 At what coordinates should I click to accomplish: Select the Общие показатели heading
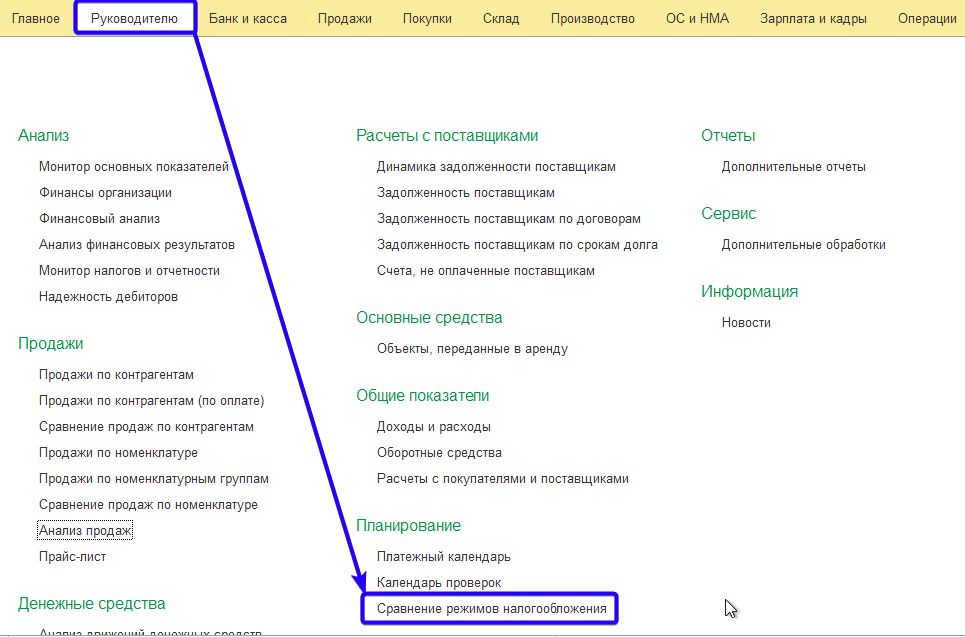422,396
